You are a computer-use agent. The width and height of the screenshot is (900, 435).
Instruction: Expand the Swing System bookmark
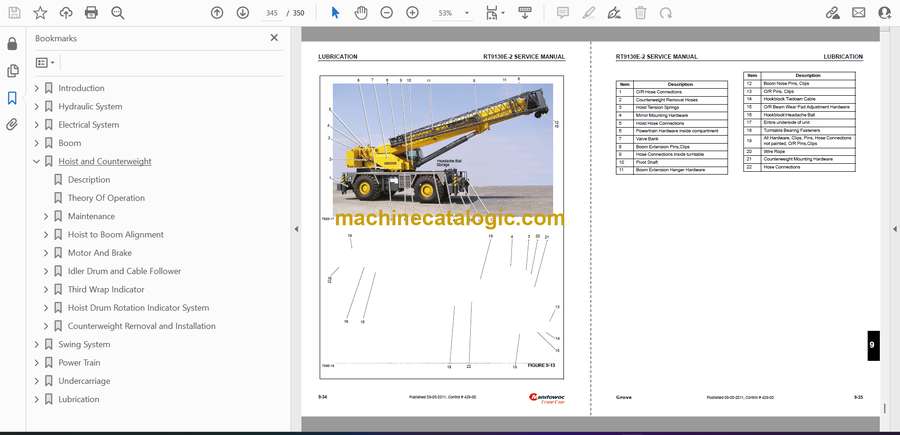coord(36,344)
